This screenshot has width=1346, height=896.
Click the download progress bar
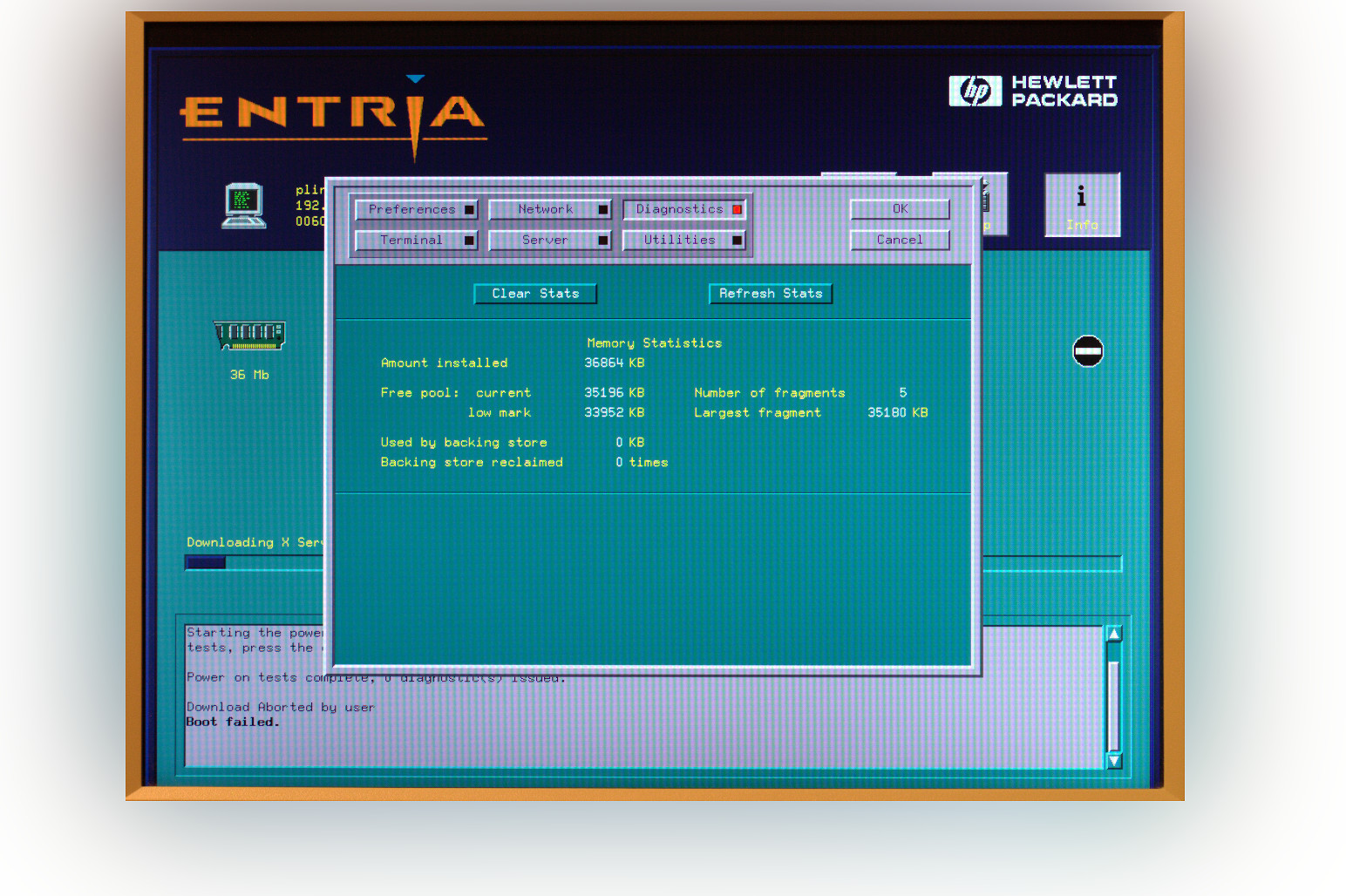click(253, 563)
